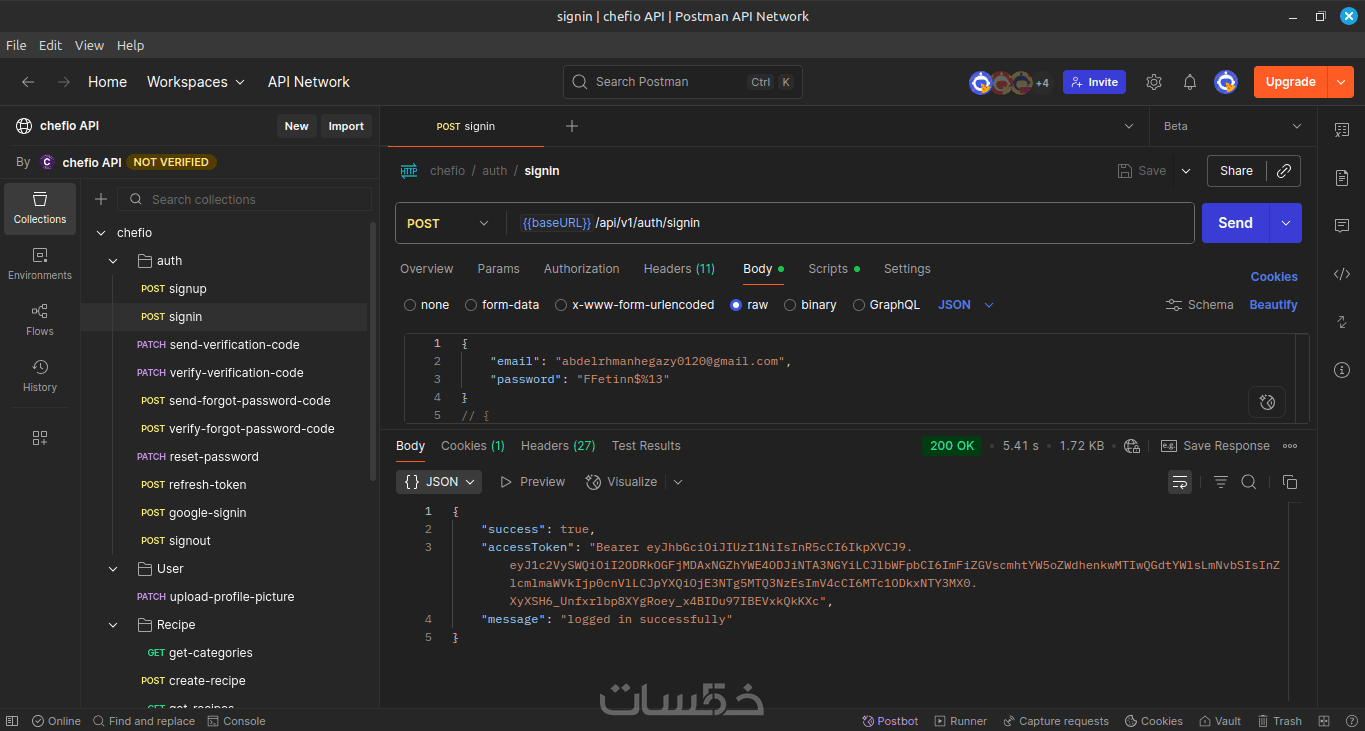Screen dimensions: 1365x731
Task: Open the Environments sidebar panel
Action: [40, 265]
